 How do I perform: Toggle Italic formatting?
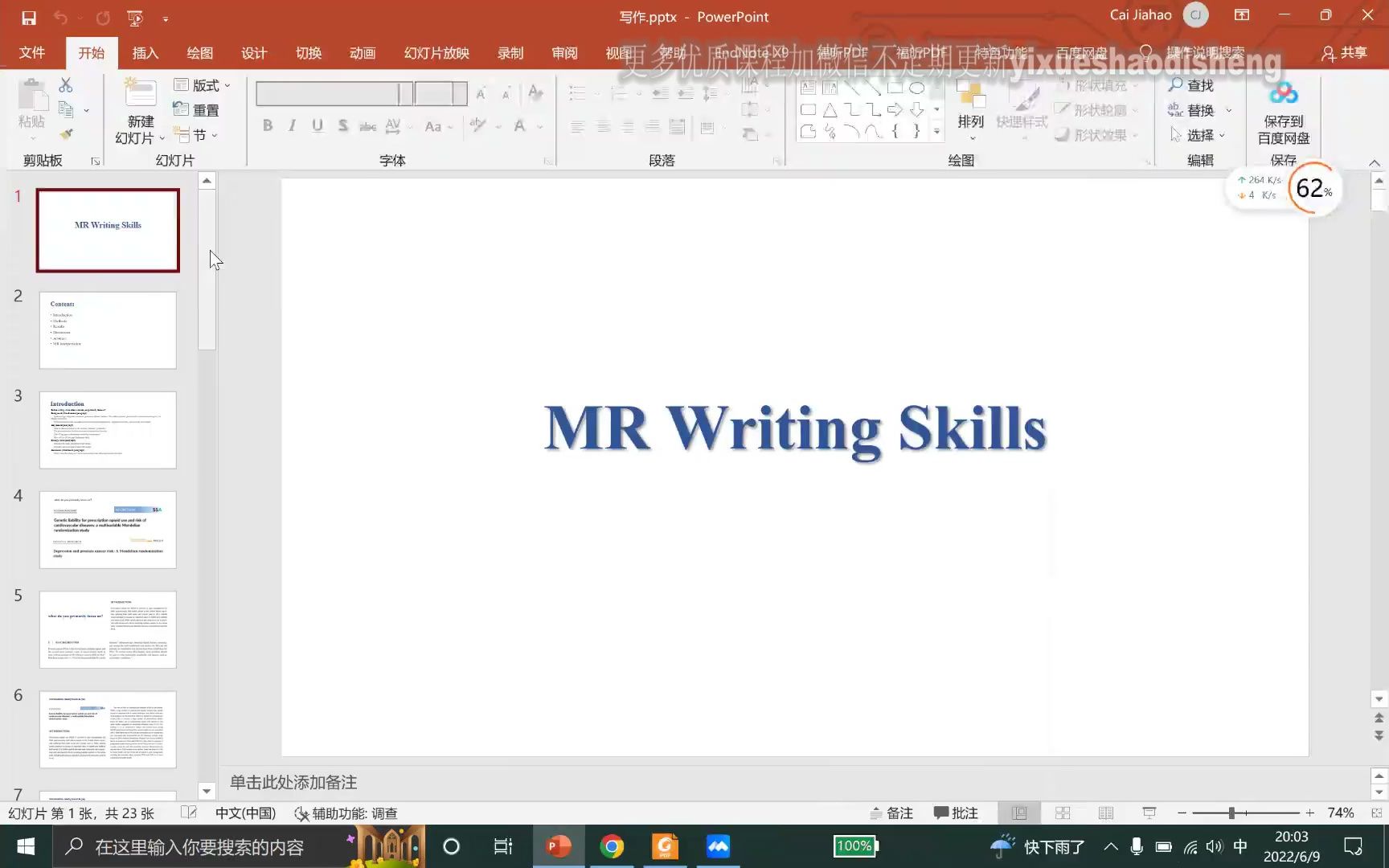[x=292, y=125]
